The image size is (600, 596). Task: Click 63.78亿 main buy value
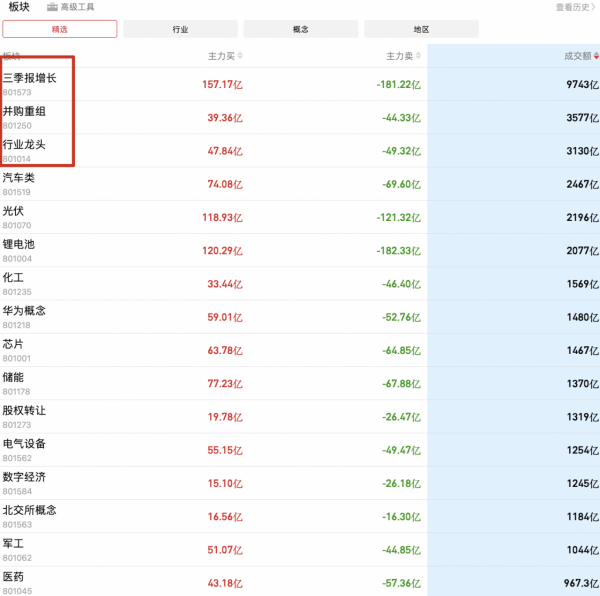[x=225, y=350]
